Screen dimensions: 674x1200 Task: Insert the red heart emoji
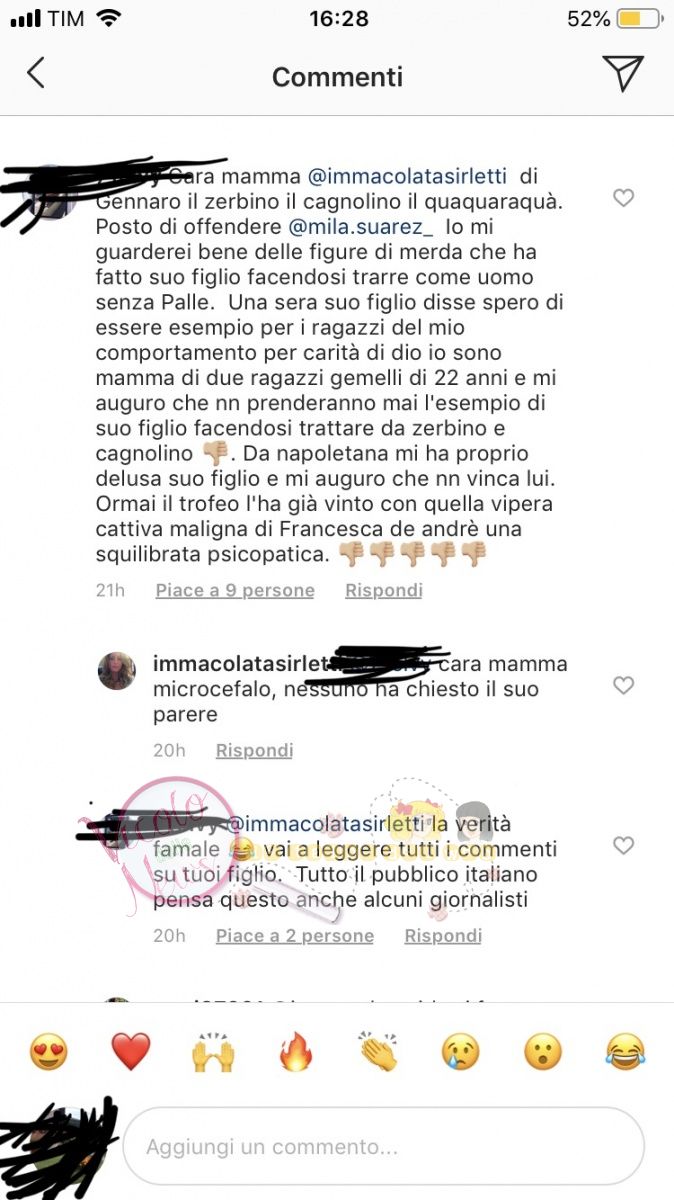point(130,1052)
